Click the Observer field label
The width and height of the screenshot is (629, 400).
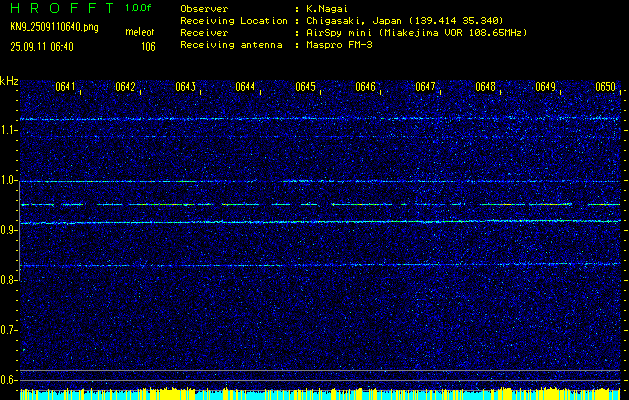coord(204,9)
